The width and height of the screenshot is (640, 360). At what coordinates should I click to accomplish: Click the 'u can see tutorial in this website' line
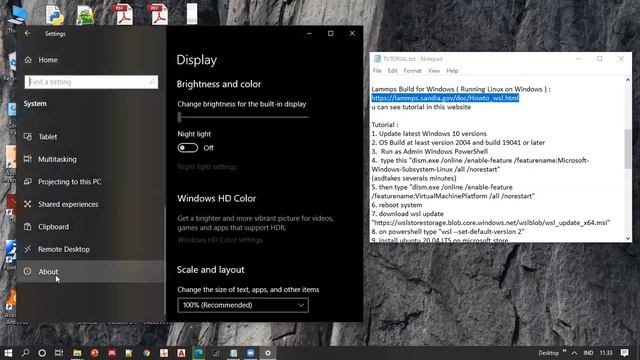point(421,107)
